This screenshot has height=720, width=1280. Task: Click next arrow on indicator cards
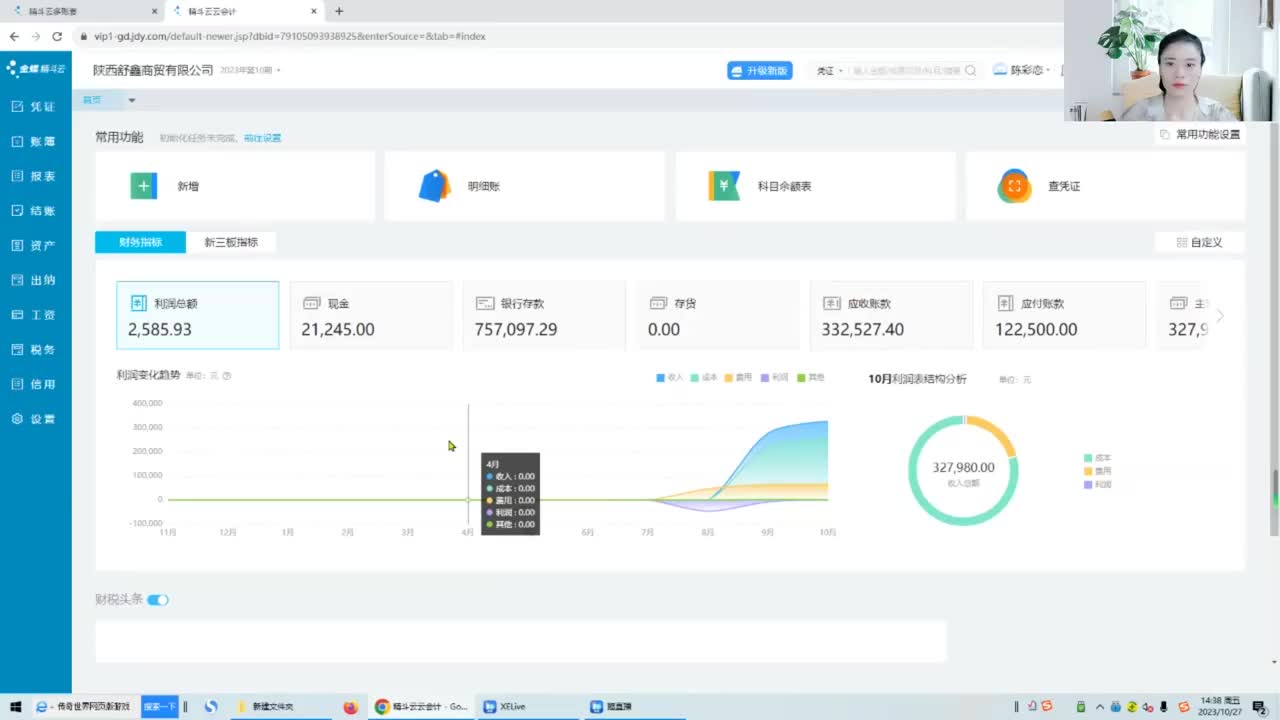point(1220,316)
